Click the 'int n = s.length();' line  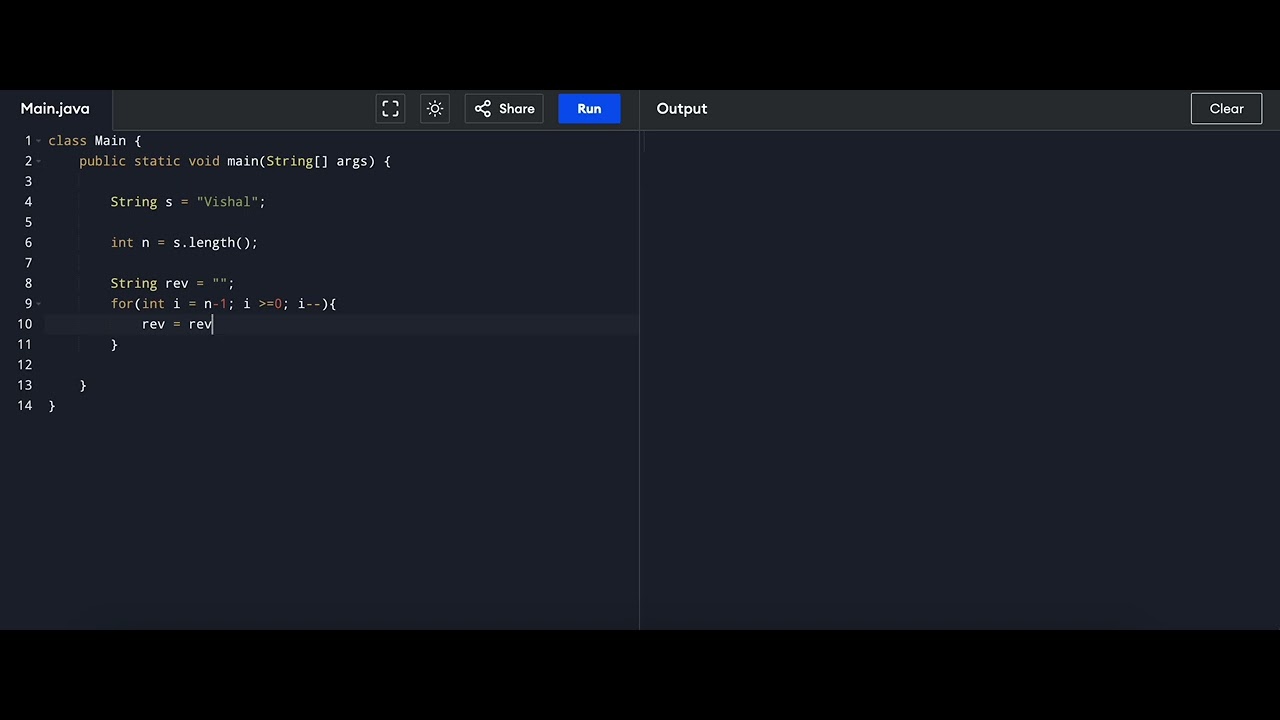point(184,243)
